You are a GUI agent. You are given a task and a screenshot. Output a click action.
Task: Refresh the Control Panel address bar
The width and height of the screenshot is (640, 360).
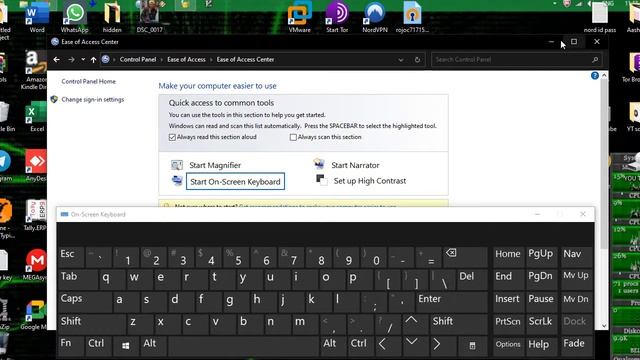coord(417,60)
